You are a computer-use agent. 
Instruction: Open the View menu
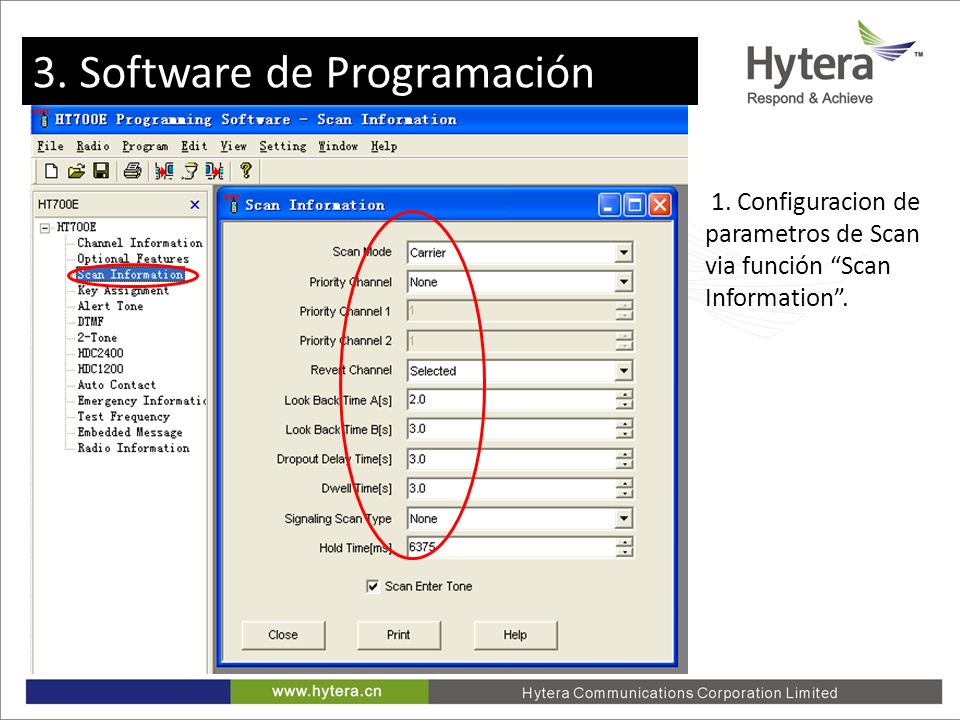pos(233,146)
